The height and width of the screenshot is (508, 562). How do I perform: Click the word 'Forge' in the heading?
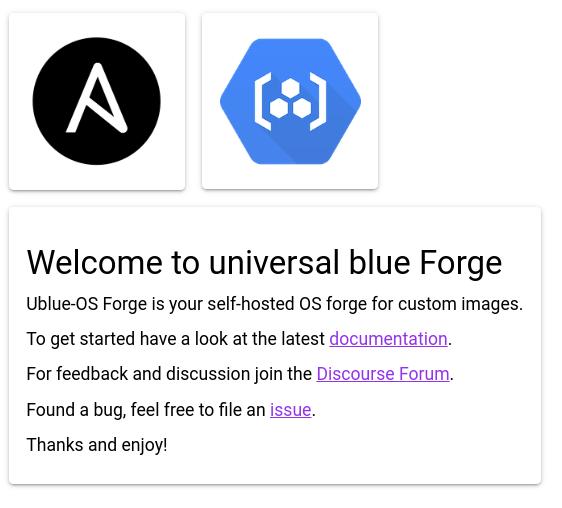coord(461,264)
